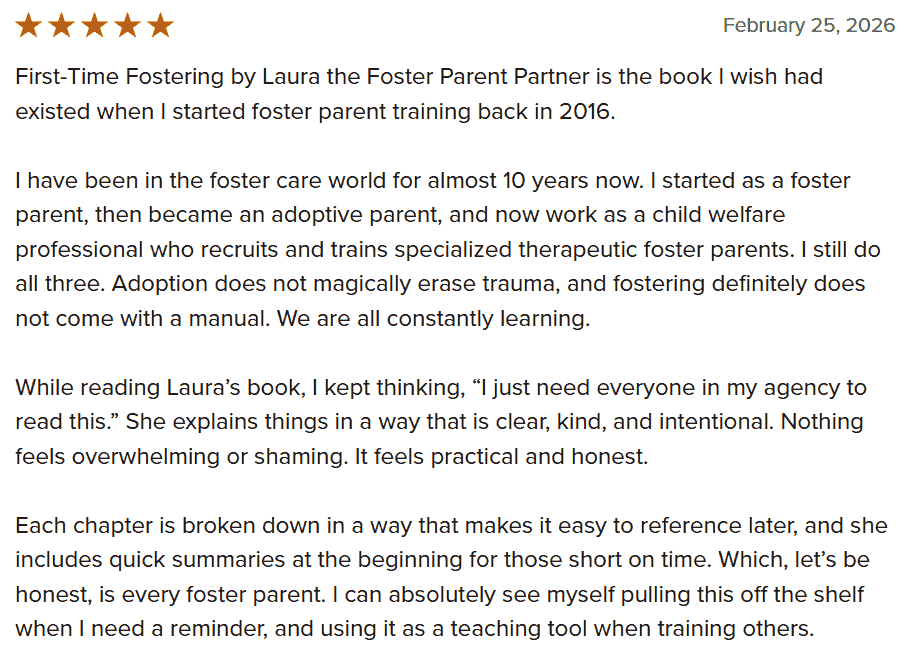Click the February 25, 2026 review date
This screenshot has height=658, width=919.
tap(809, 25)
